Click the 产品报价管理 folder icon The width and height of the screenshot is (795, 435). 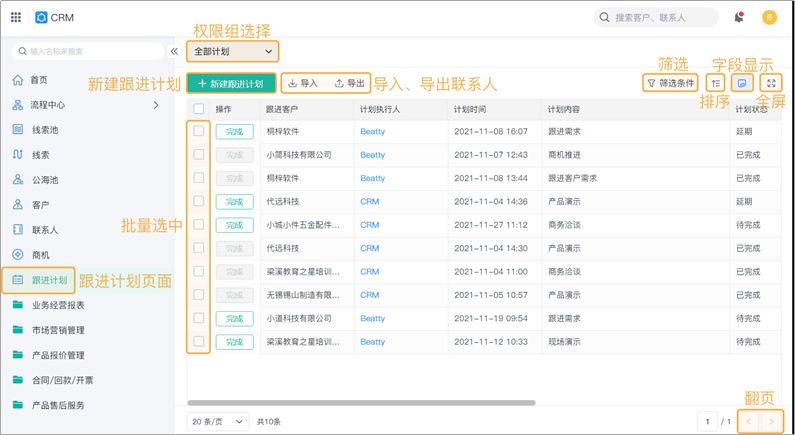[x=18, y=355]
